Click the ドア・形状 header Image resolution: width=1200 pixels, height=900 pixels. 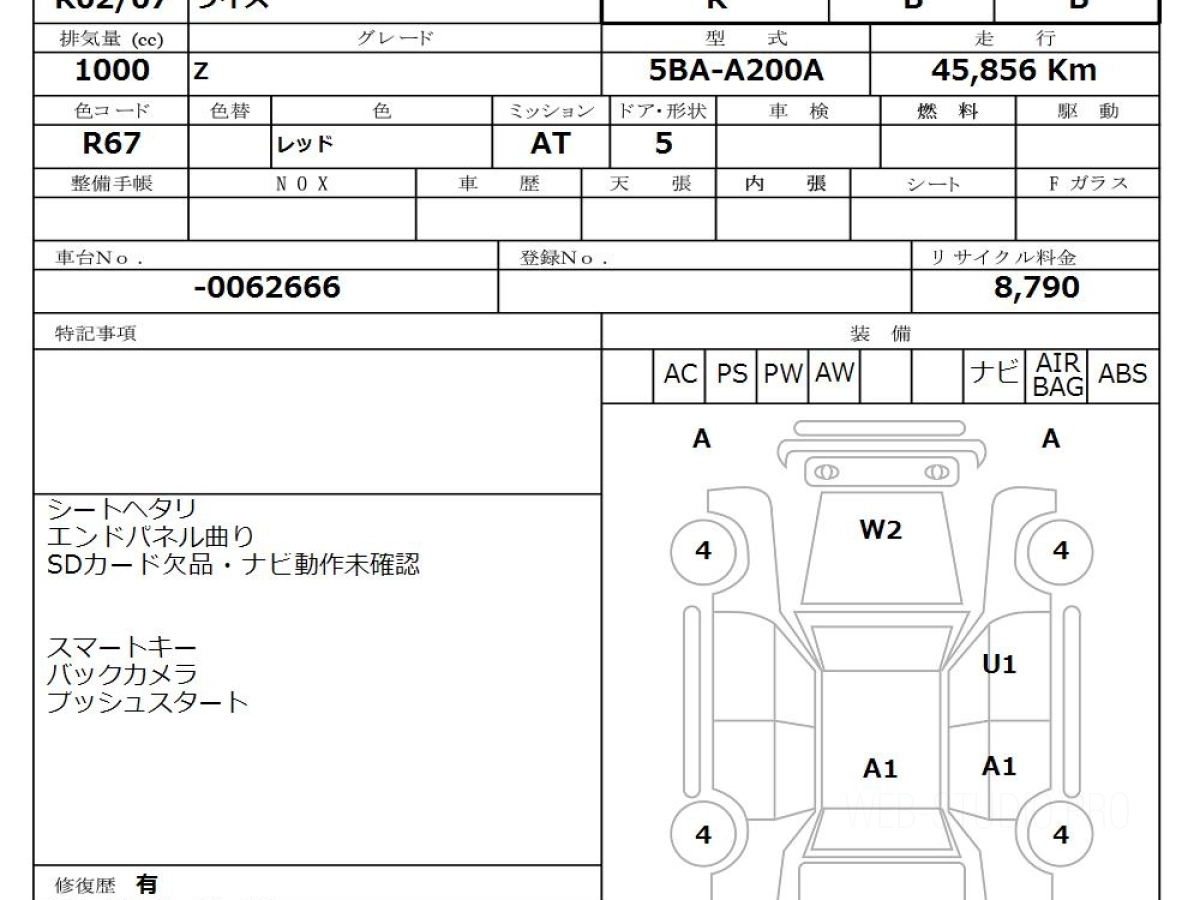[x=664, y=112]
